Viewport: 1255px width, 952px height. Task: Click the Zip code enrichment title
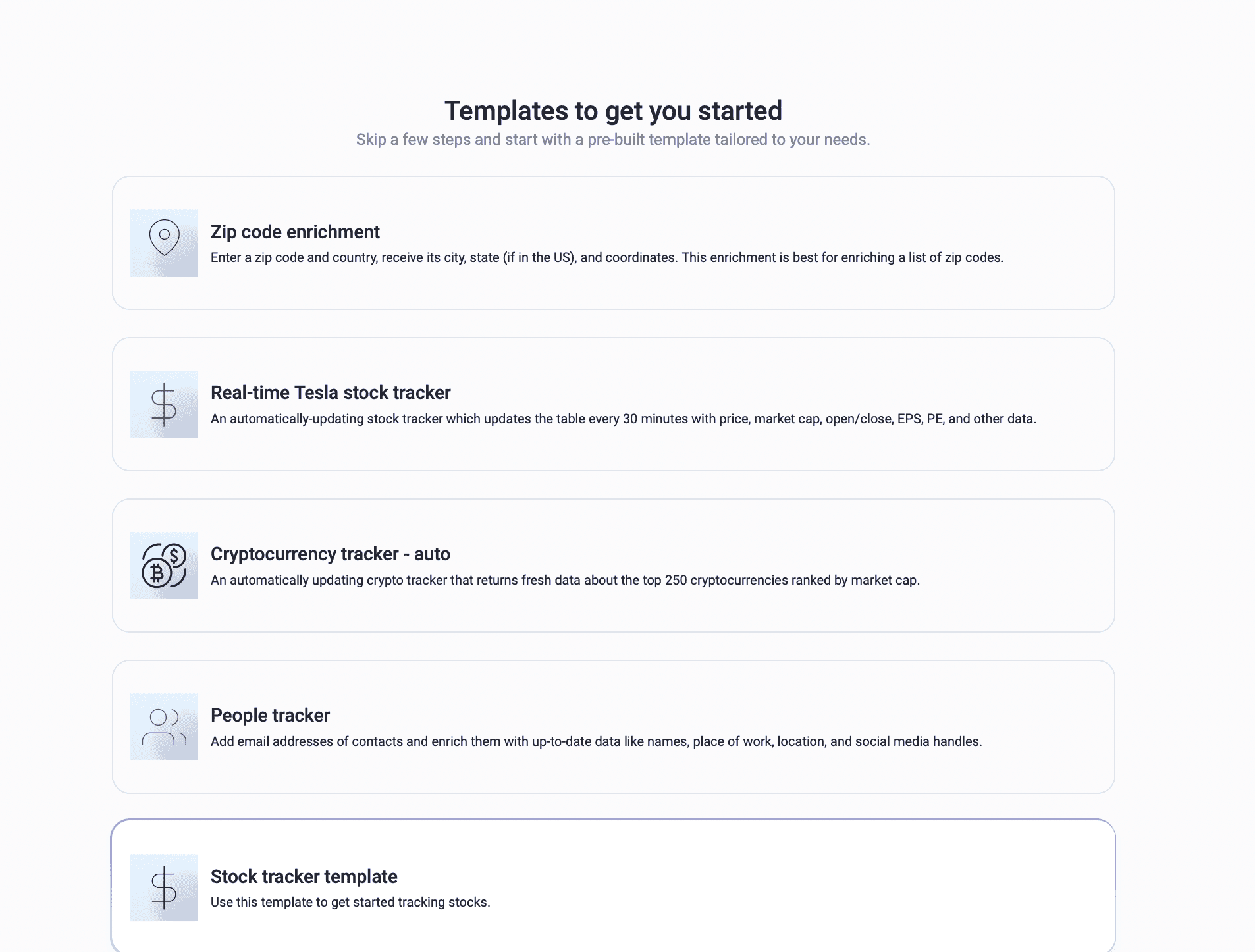tap(295, 232)
